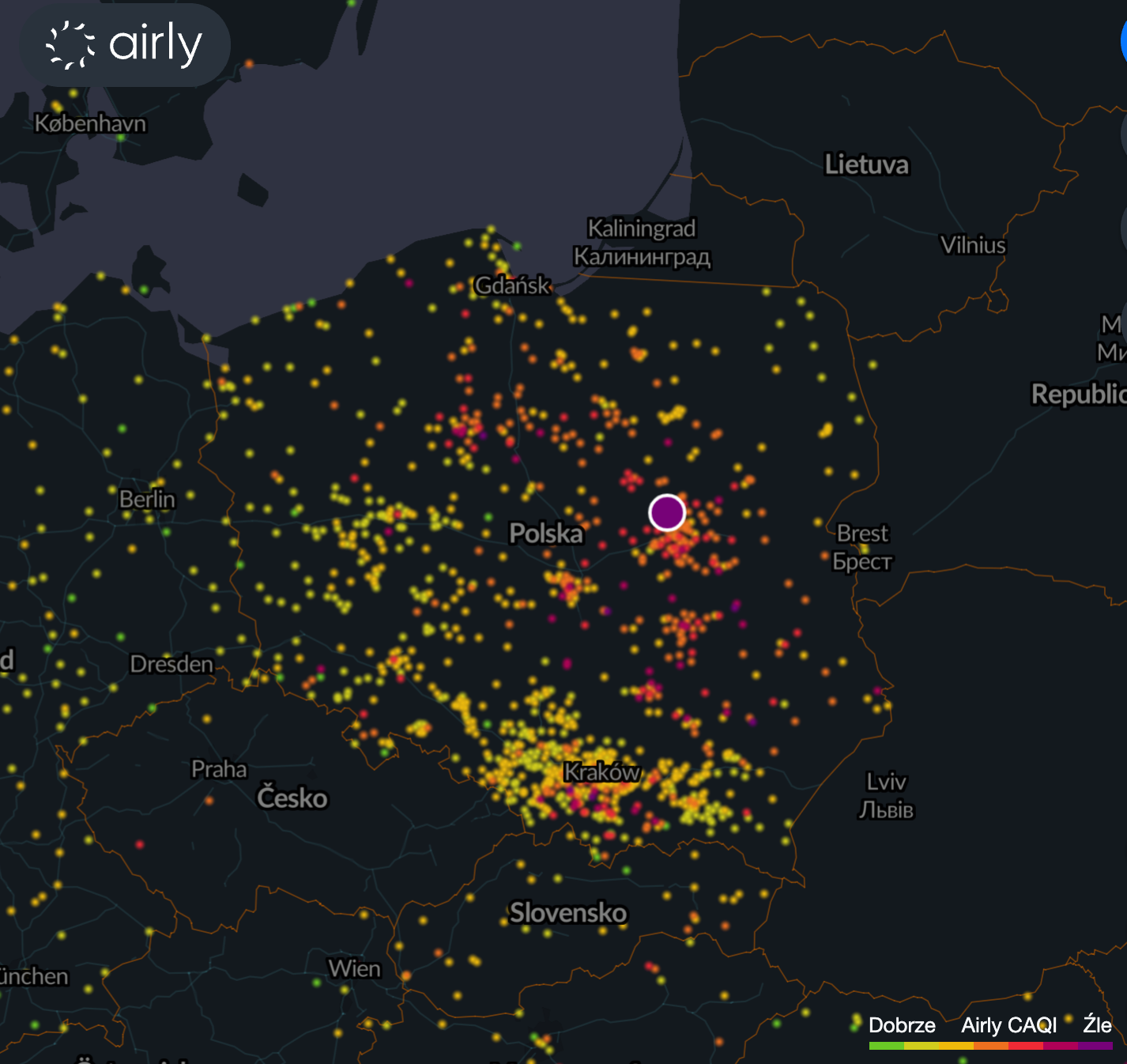Screen dimensions: 1127x1064
Task: Select the red segment of the CAQI scale
Action: click(1026, 1046)
